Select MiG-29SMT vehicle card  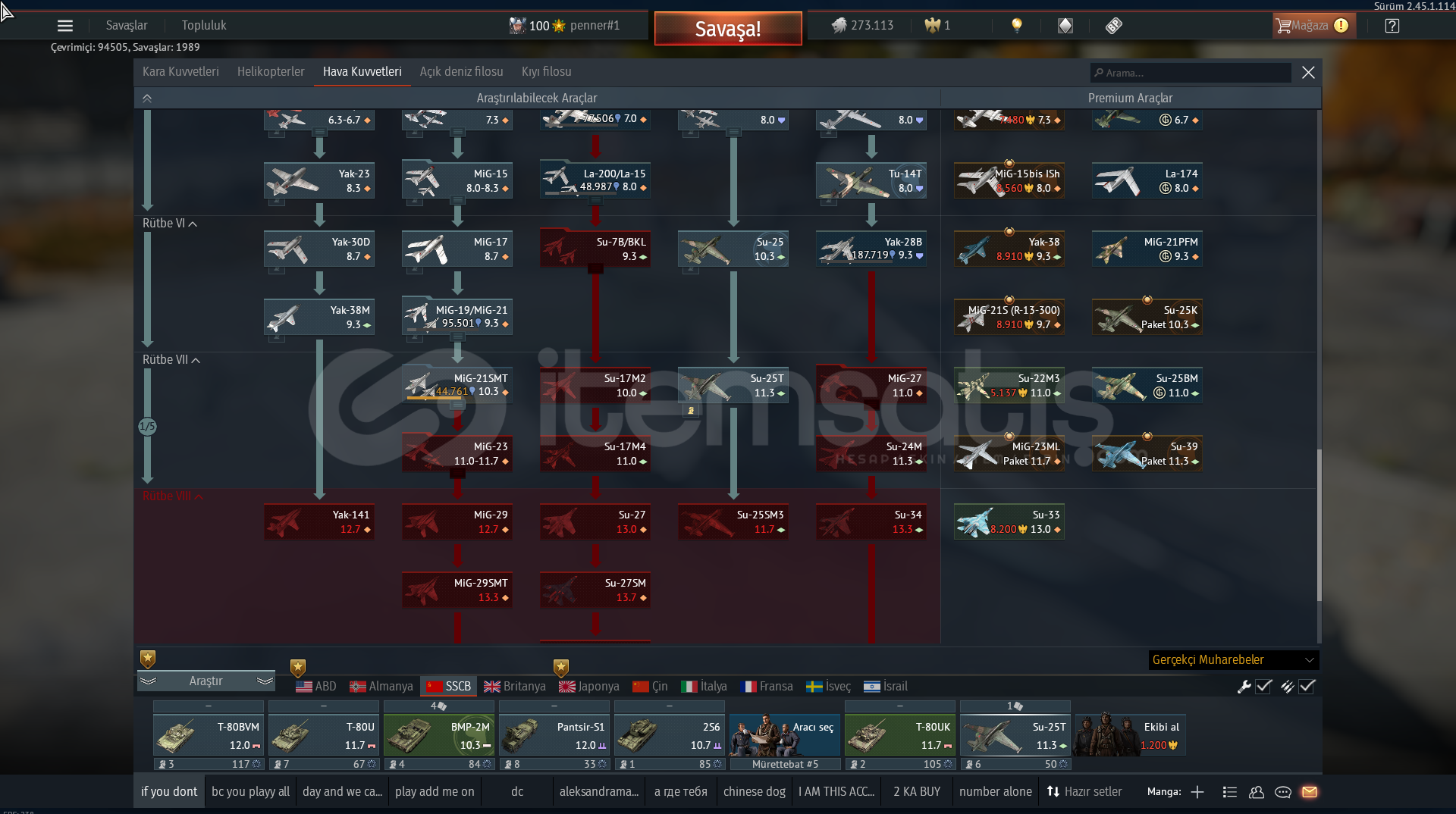[x=457, y=590]
